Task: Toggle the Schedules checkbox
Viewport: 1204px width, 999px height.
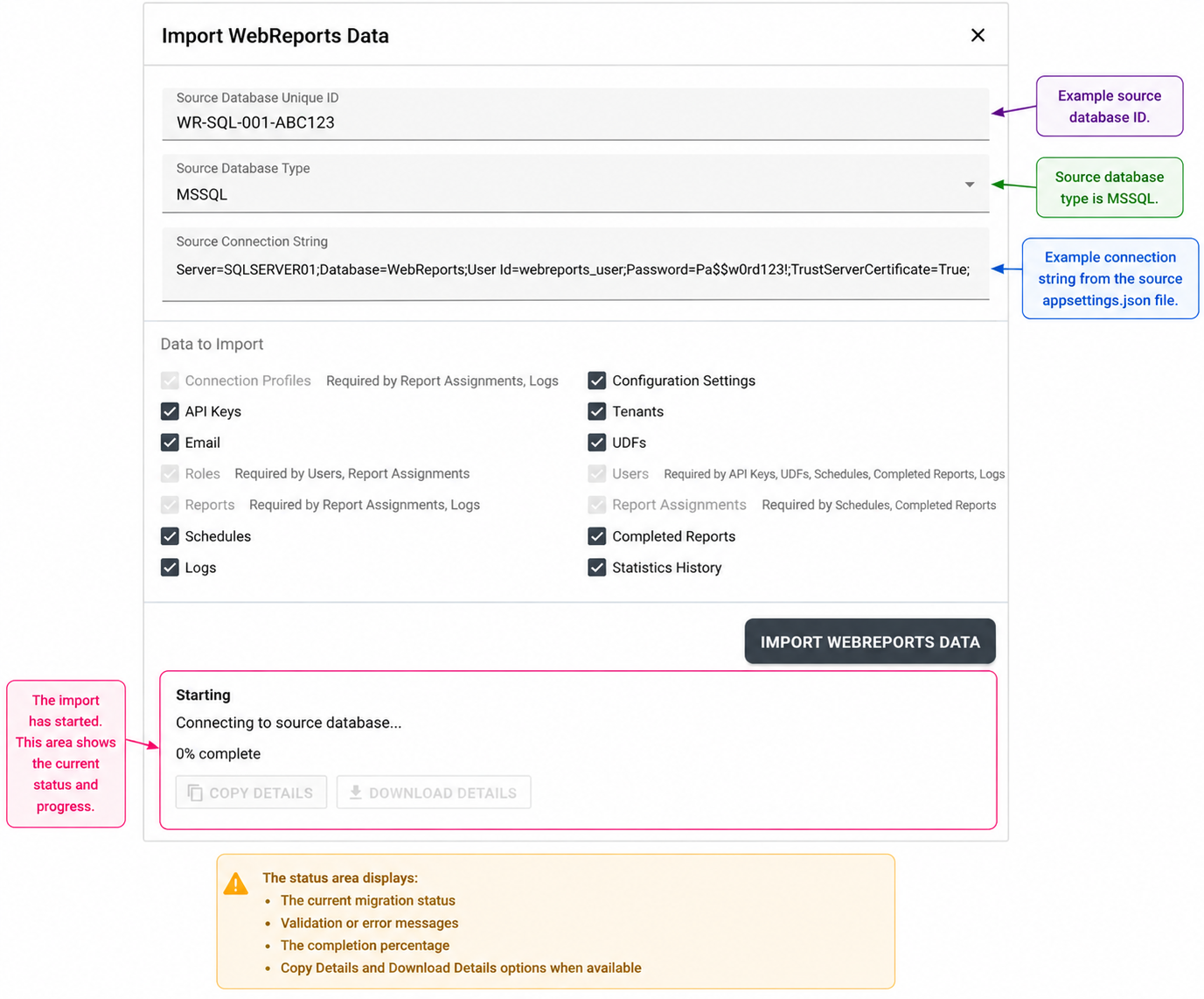Action: (170, 536)
